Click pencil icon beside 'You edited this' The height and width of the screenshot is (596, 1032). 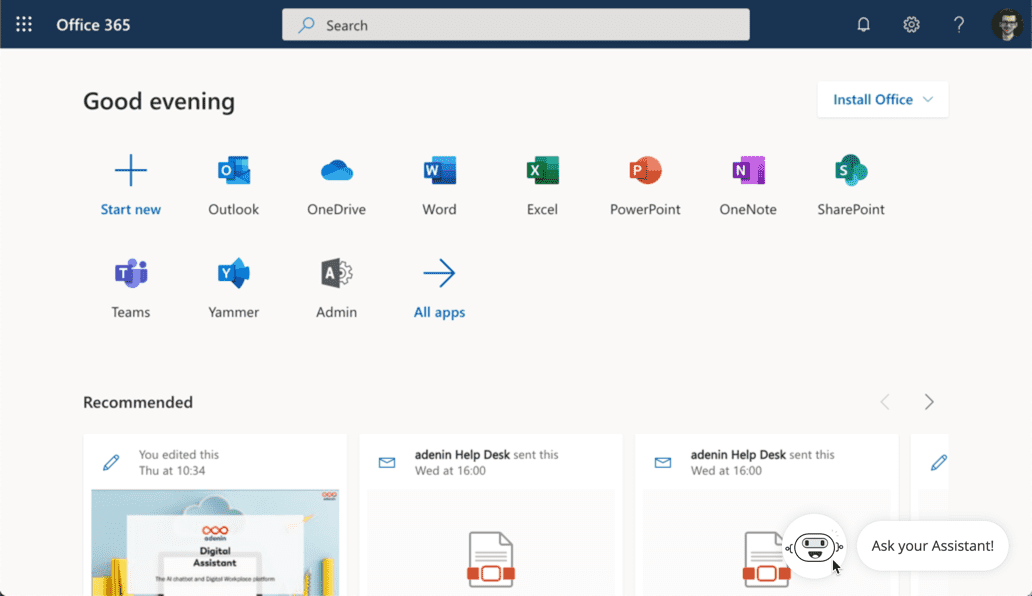pyautogui.click(x=111, y=462)
